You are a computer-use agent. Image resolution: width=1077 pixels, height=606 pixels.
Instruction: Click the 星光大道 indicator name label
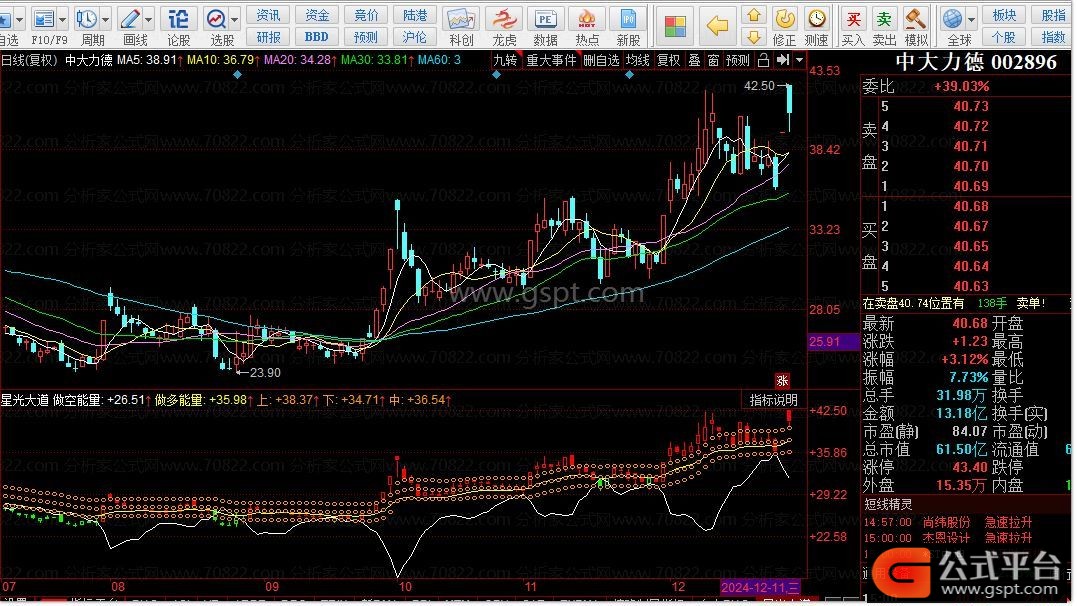[x=25, y=400]
